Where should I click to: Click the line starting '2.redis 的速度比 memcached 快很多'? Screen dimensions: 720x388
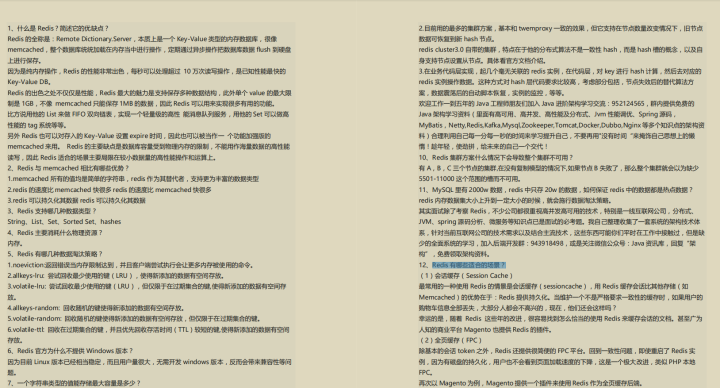click(x=109, y=189)
